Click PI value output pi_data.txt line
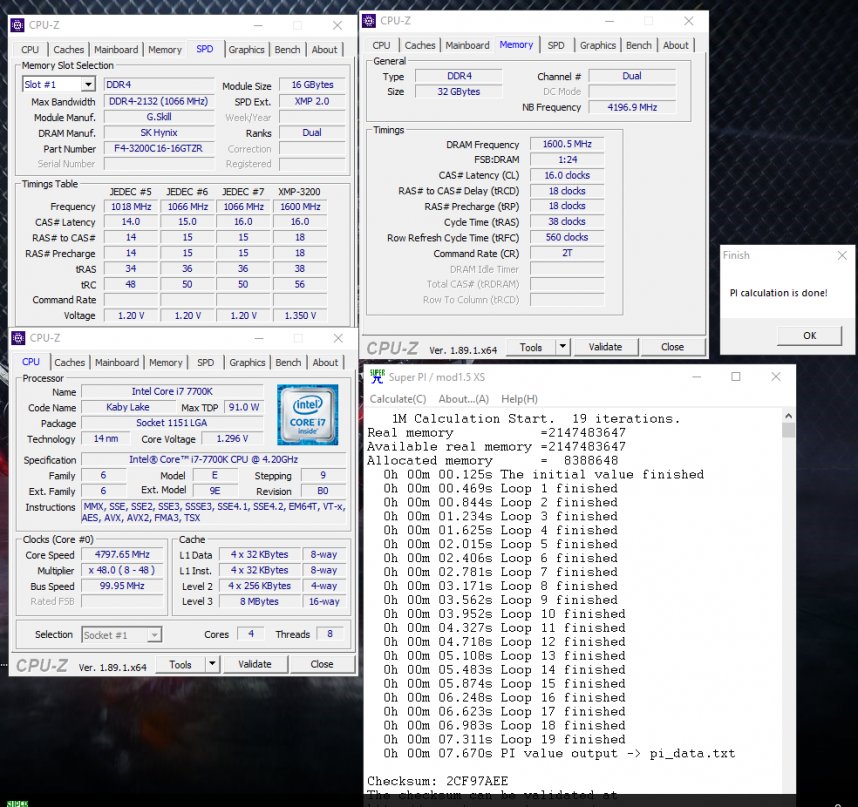This screenshot has height=807, width=858. (559, 753)
